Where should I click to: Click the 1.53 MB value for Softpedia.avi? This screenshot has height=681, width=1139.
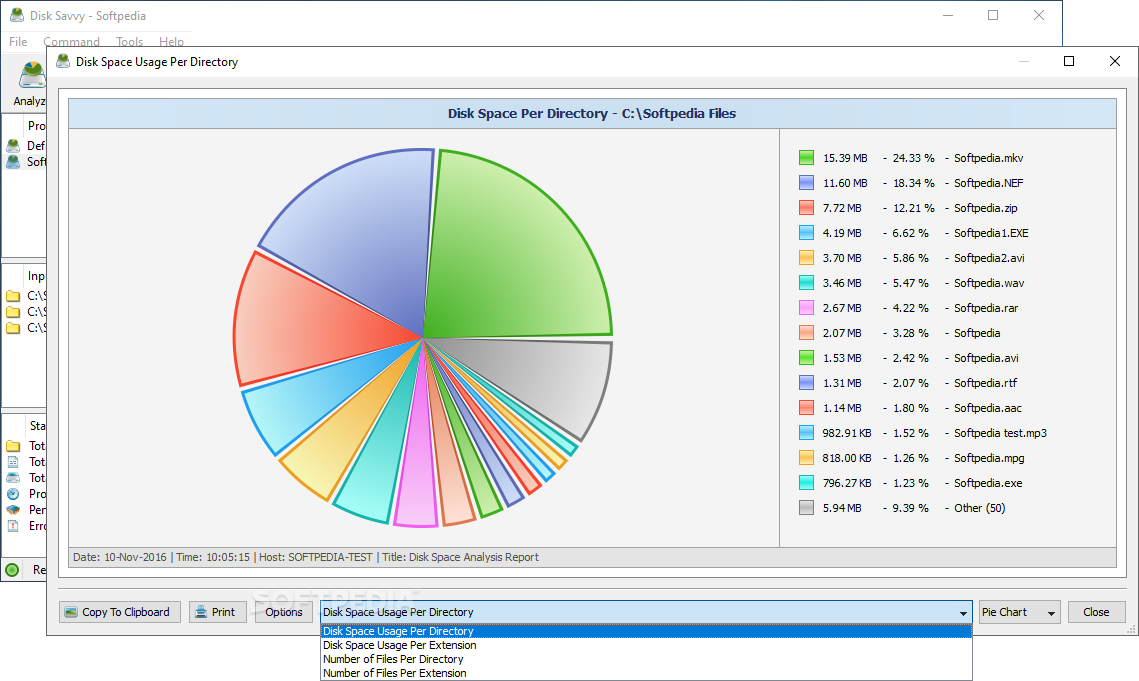point(842,358)
